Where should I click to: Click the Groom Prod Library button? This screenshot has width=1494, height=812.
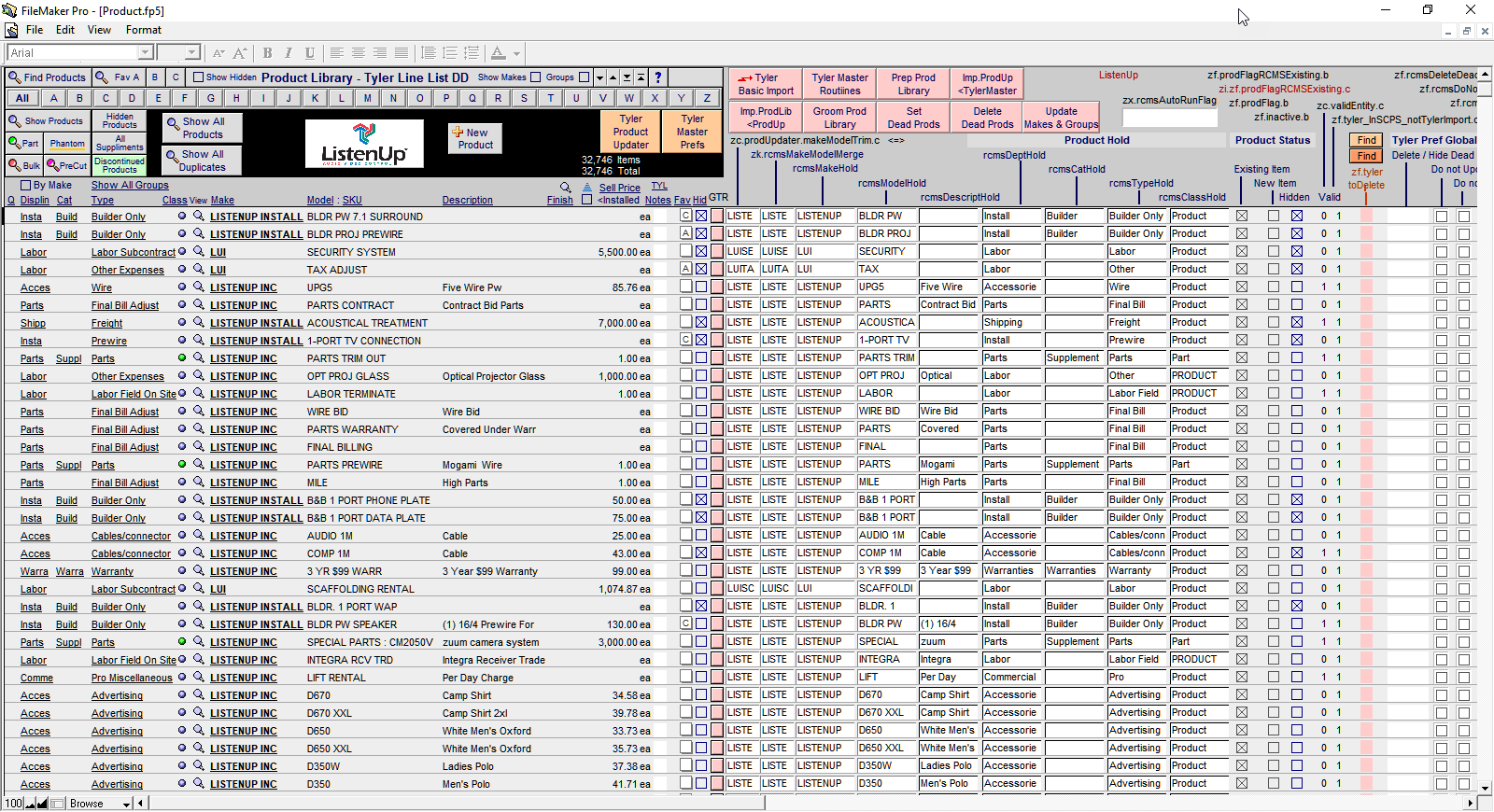(x=839, y=118)
